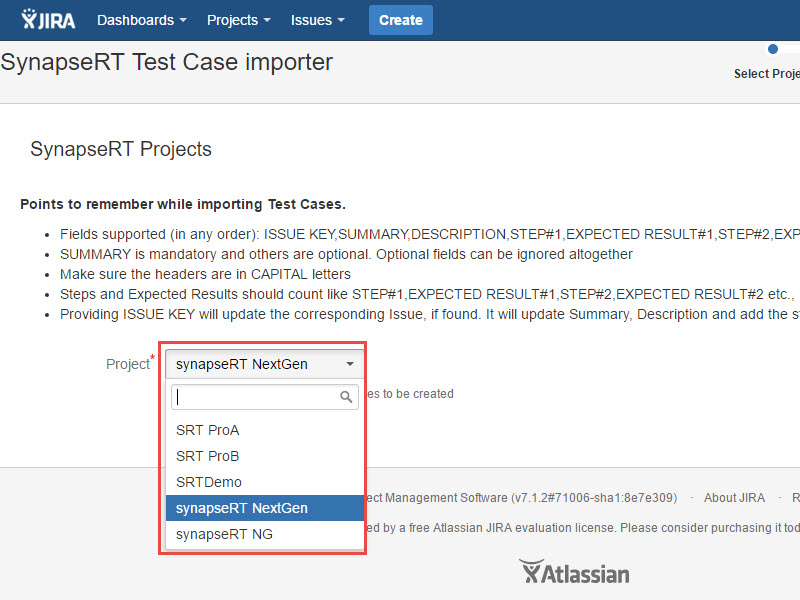Open the About JIRA link
The height and width of the screenshot is (600, 800).
pos(734,498)
